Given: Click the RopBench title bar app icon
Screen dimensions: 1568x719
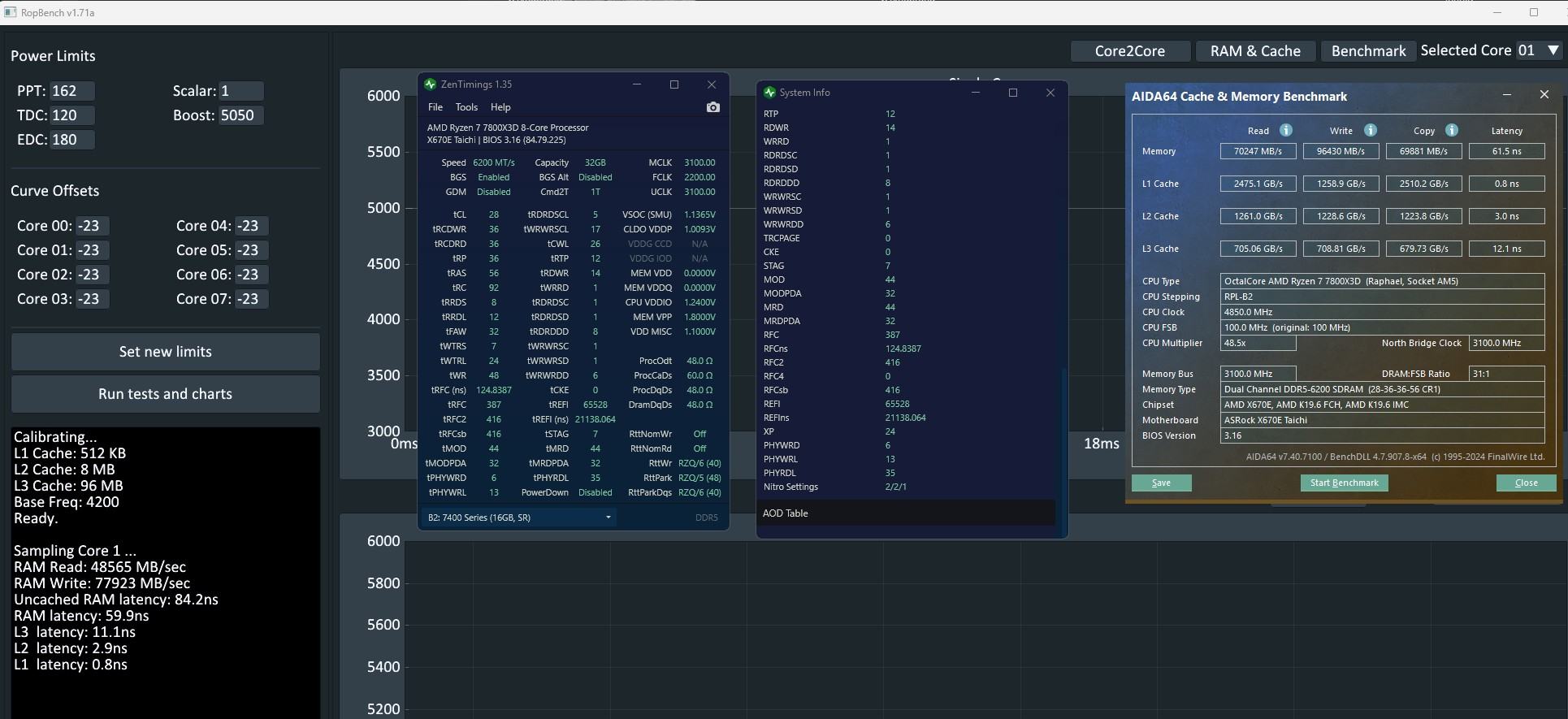Looking at the screenshot, I should (x=10, y=12).
